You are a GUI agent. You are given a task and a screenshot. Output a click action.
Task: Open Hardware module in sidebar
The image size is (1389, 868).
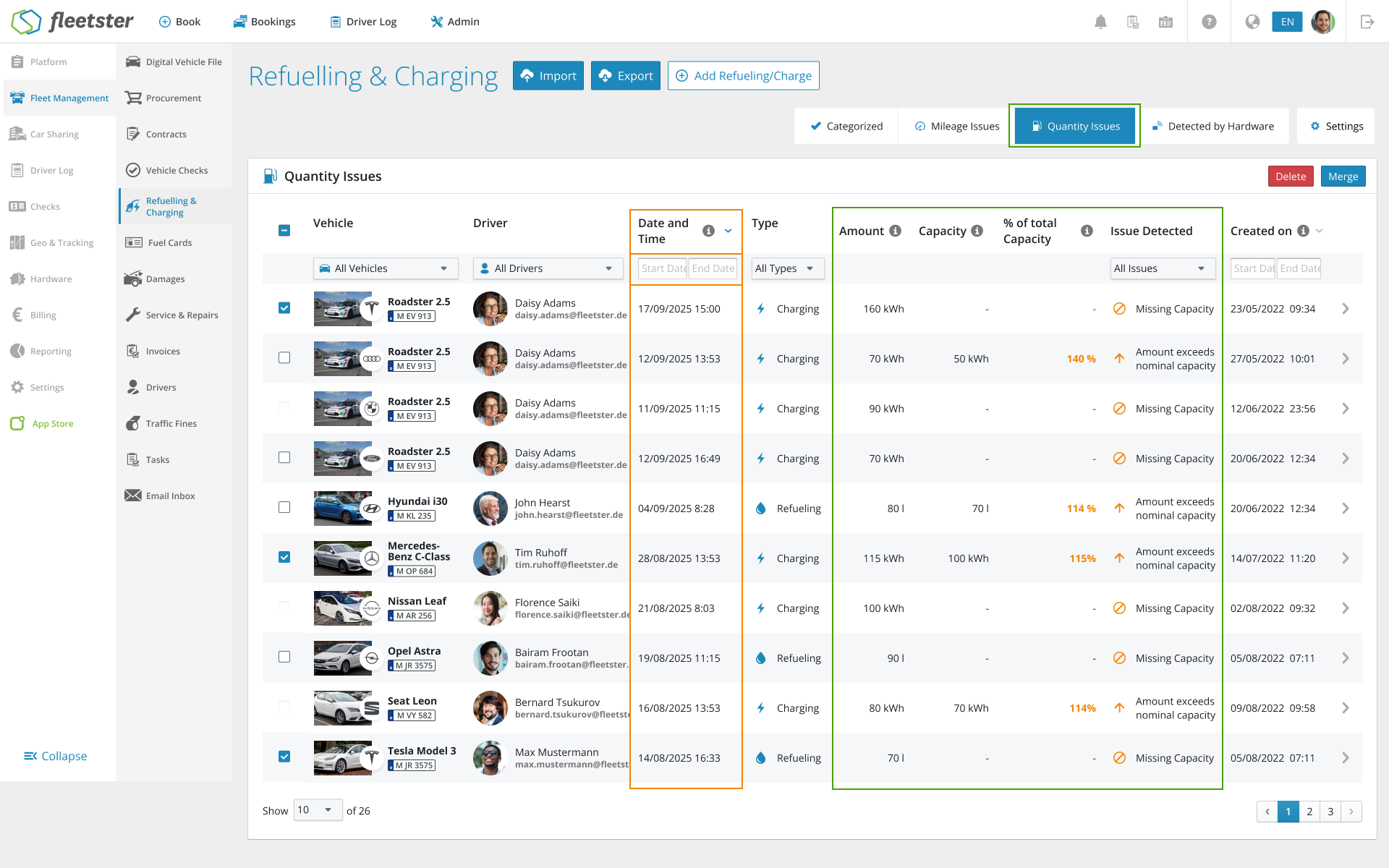[41, 278]
